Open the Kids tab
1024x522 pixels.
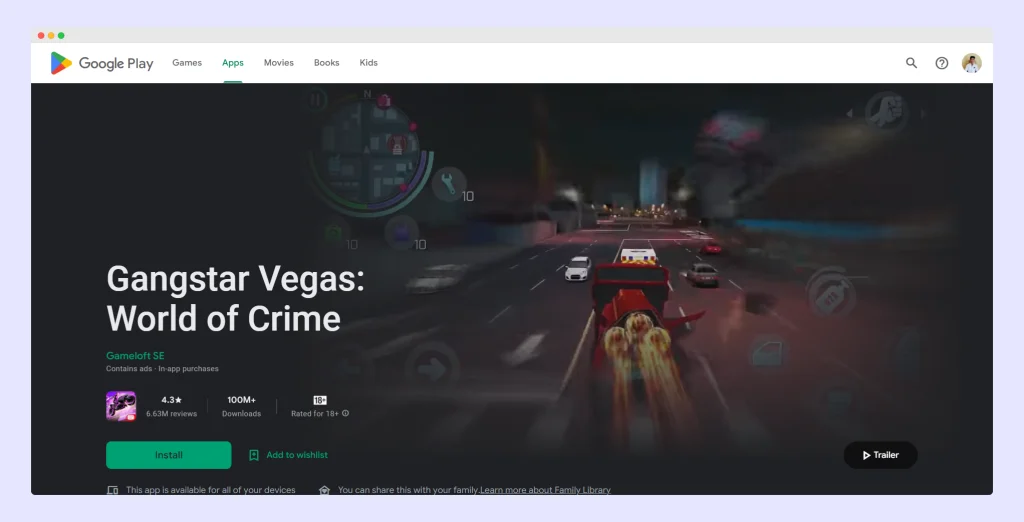point(368,63)
